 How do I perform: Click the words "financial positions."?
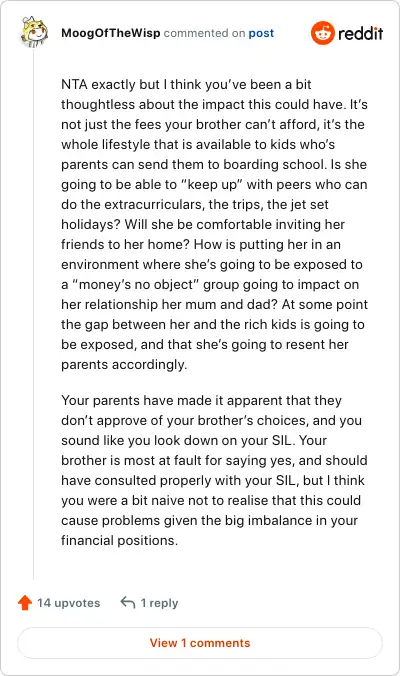pyautogui.click(x=119, y=540)
